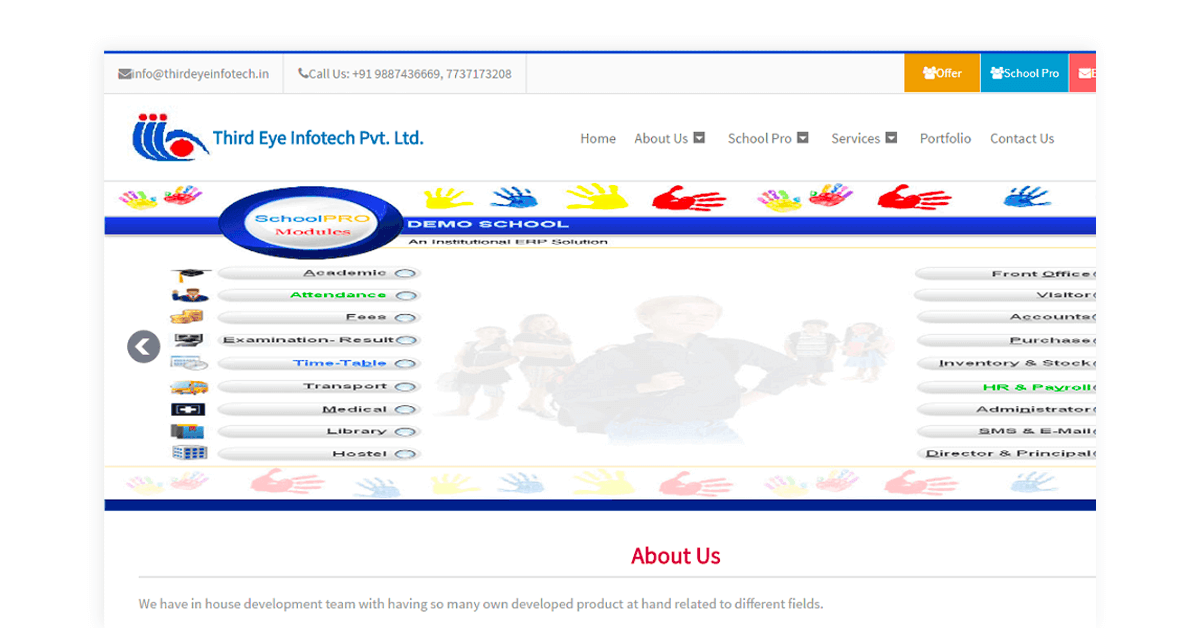
Task: Click the SMS & E-Mail module label
Action: pyautogui.click(x=1035, y=431)
